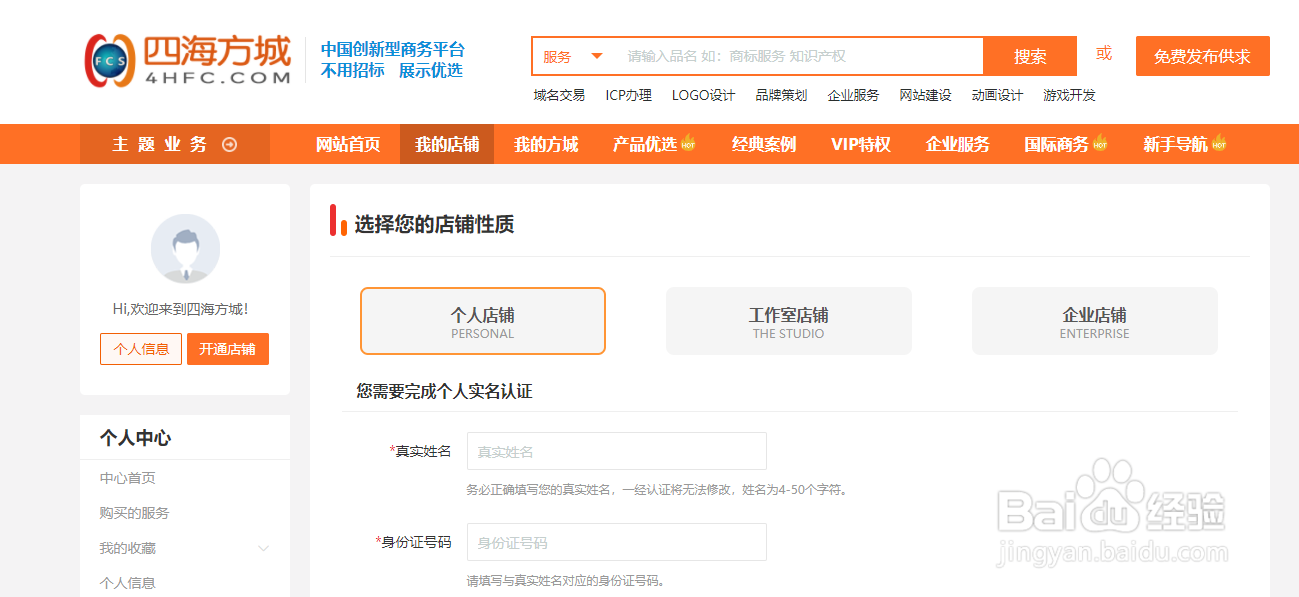Click the 企业服务 link under the search box
This screenshot has width=1299, height=597.
853,95
